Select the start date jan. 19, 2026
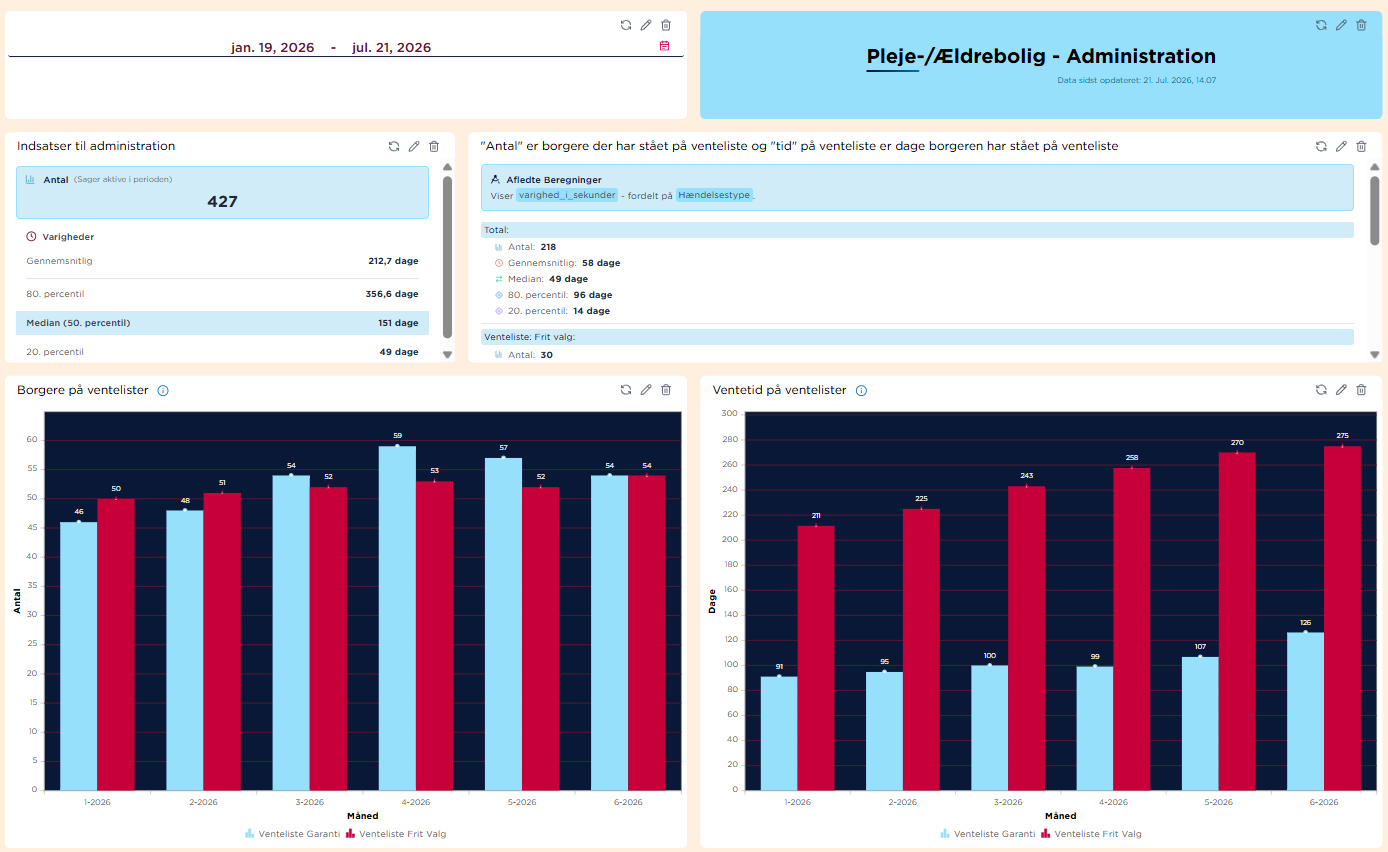The image size is (1388, 852). (x=272, y=47)
